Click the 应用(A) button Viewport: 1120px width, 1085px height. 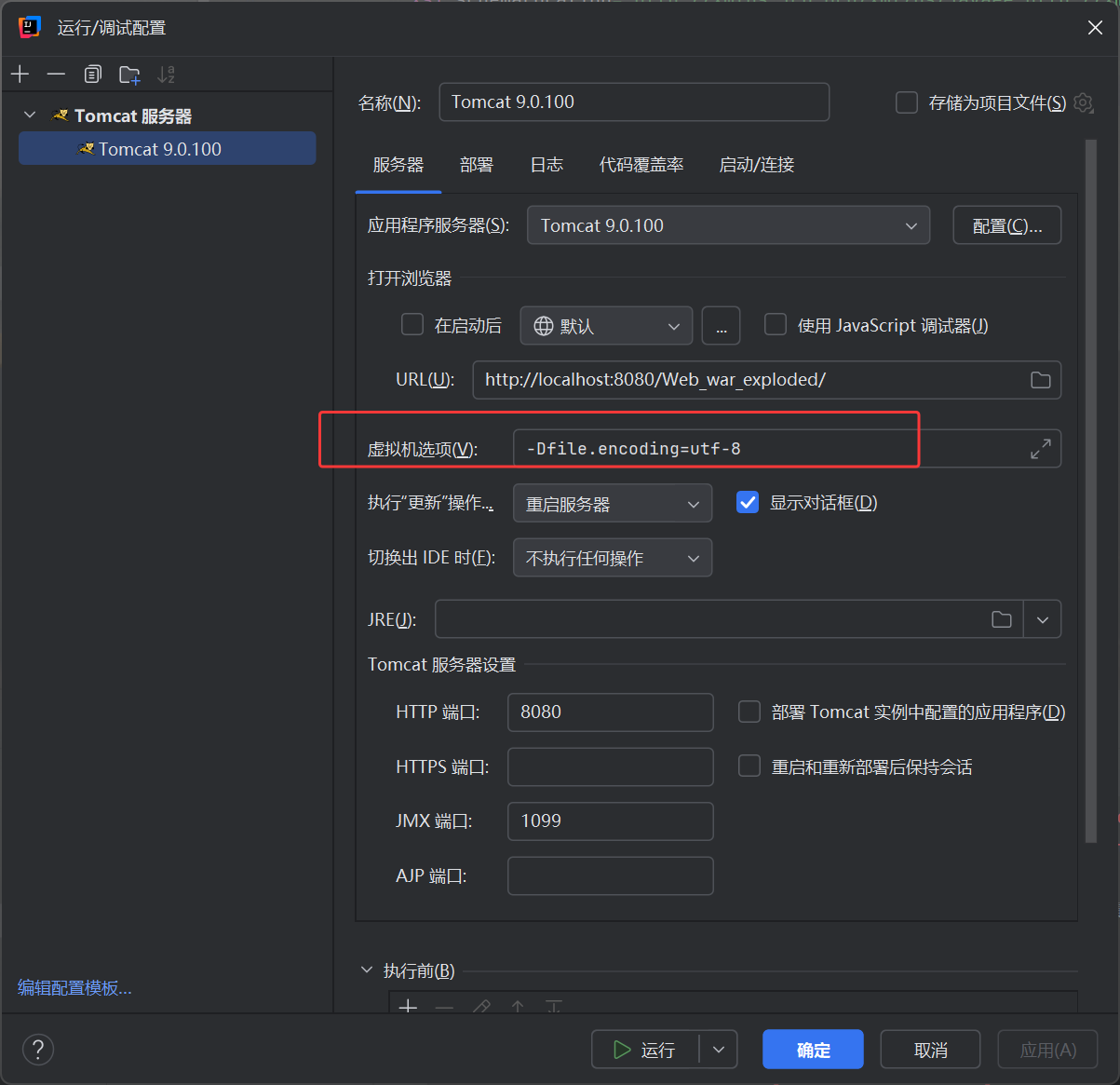1048,1050
